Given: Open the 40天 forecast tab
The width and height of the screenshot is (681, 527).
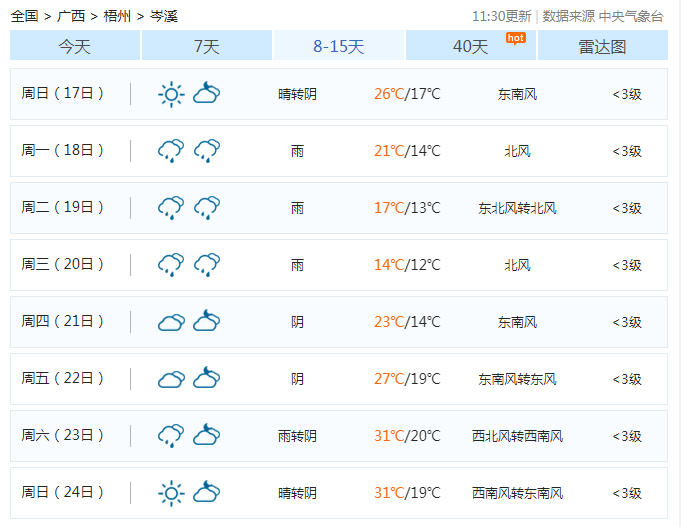Looking at the screenshot, I should click(470, 47).
